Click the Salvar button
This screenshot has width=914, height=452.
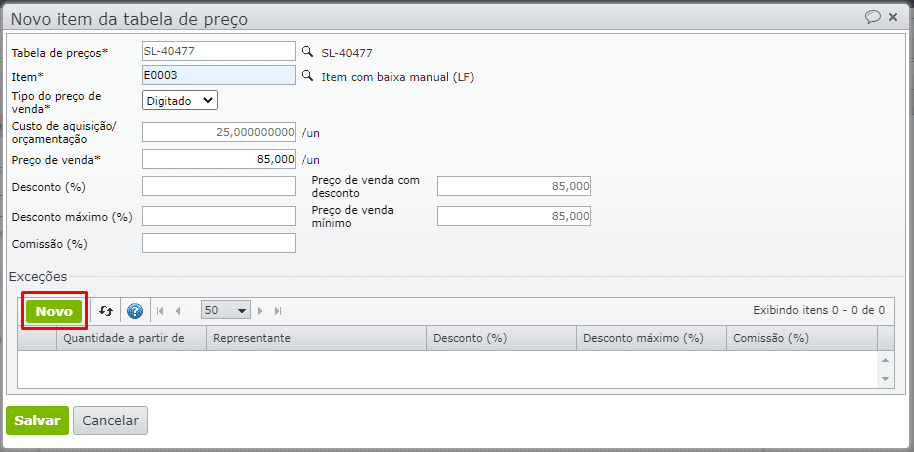click(37, 421)
